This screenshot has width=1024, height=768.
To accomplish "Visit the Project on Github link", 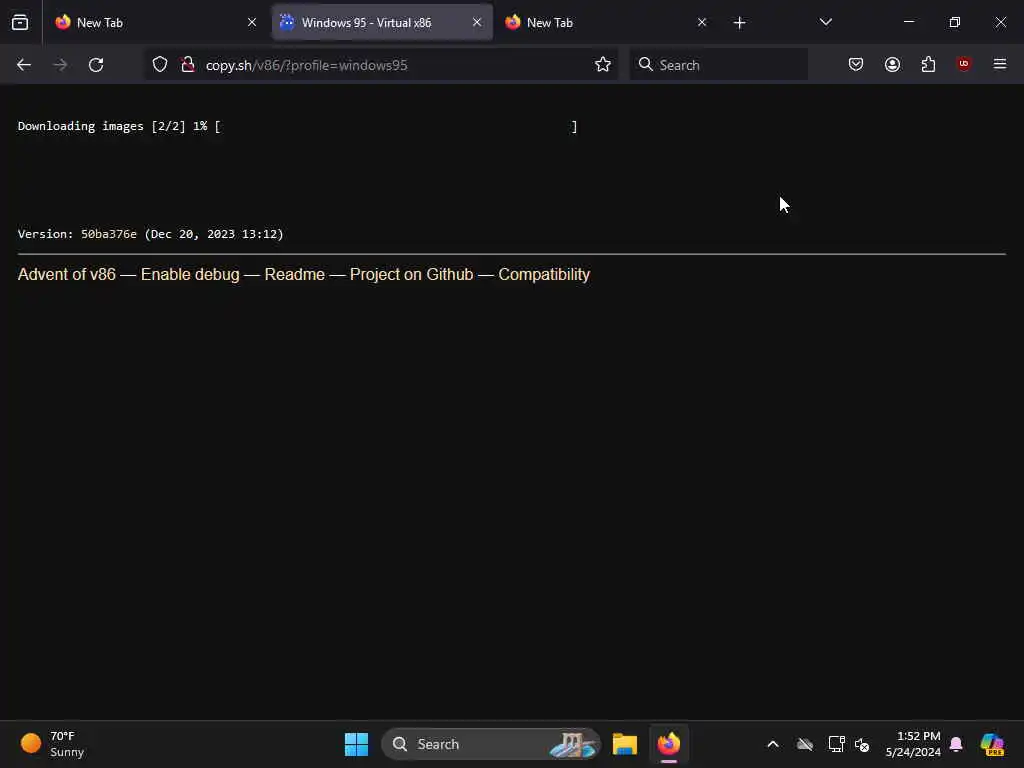I will (411, 274).
